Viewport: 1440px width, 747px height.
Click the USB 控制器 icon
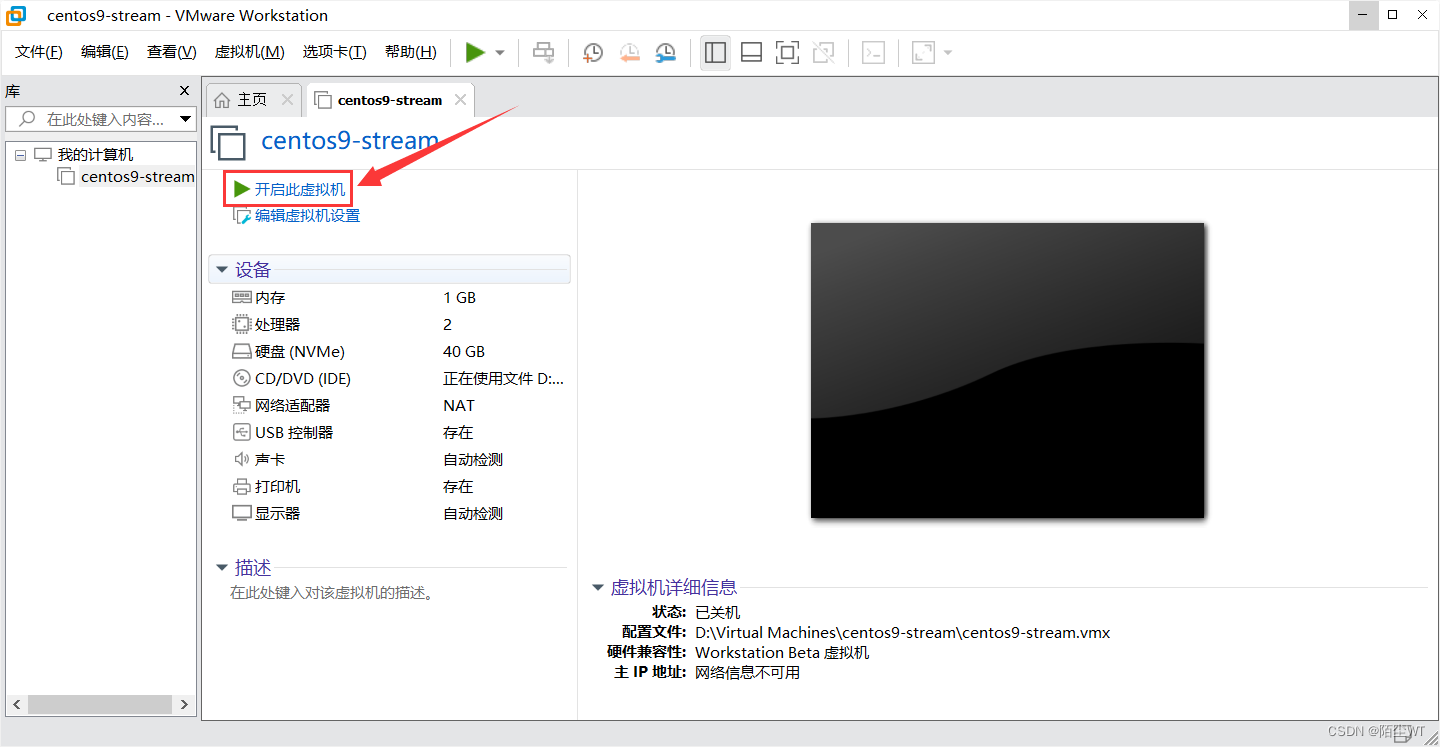241,433
